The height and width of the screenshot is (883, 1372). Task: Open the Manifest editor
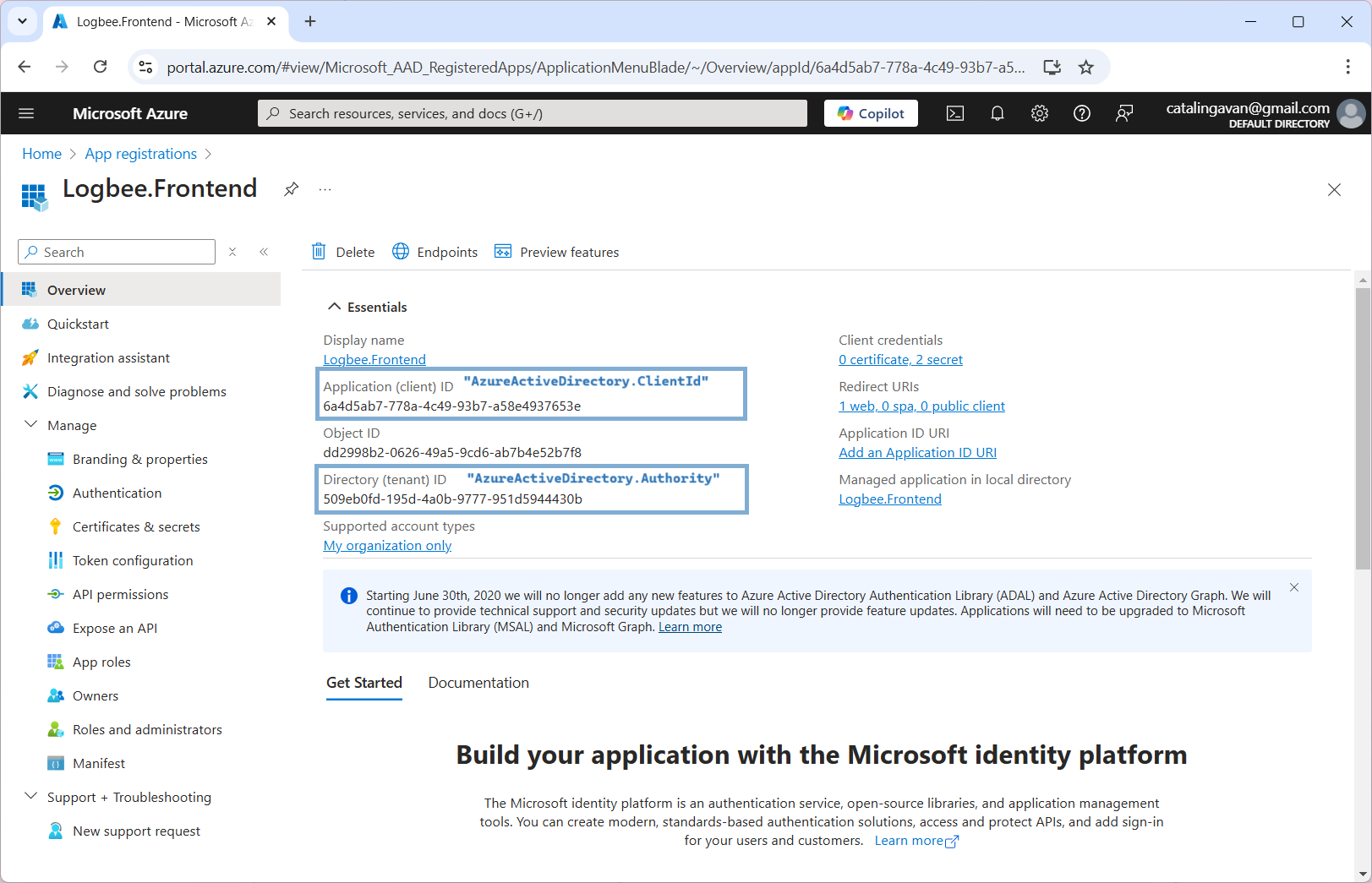(x=99, y=763)
